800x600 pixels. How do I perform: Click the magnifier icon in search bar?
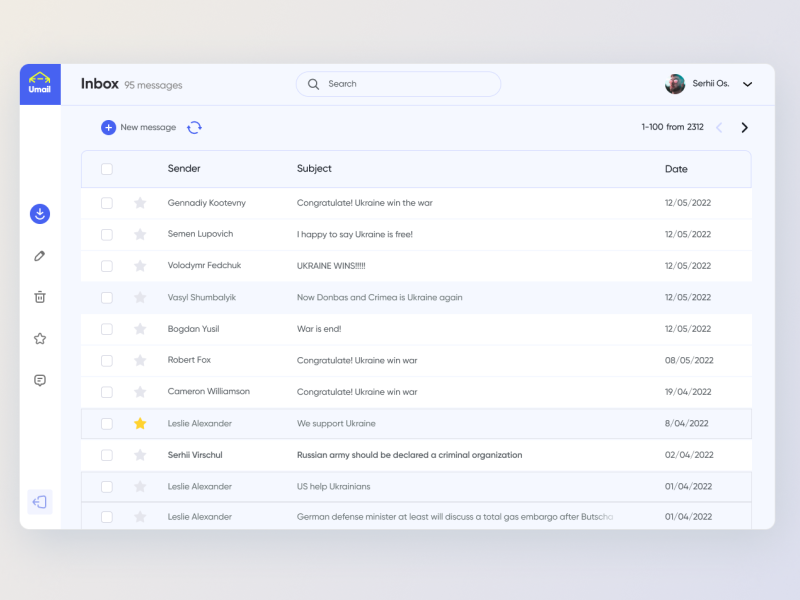[x=313, y=84]
